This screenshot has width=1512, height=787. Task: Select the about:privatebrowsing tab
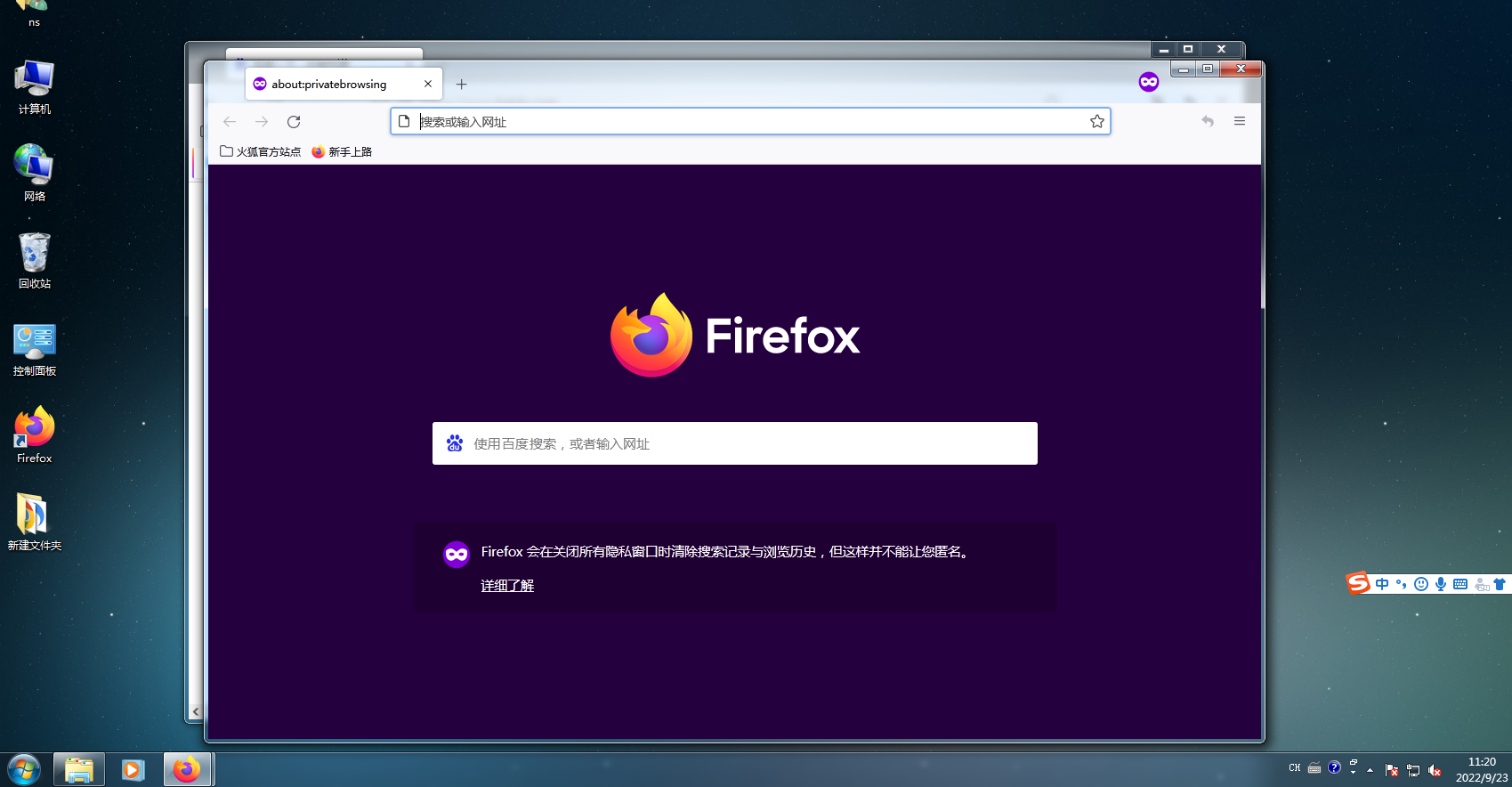click(344, 84)
